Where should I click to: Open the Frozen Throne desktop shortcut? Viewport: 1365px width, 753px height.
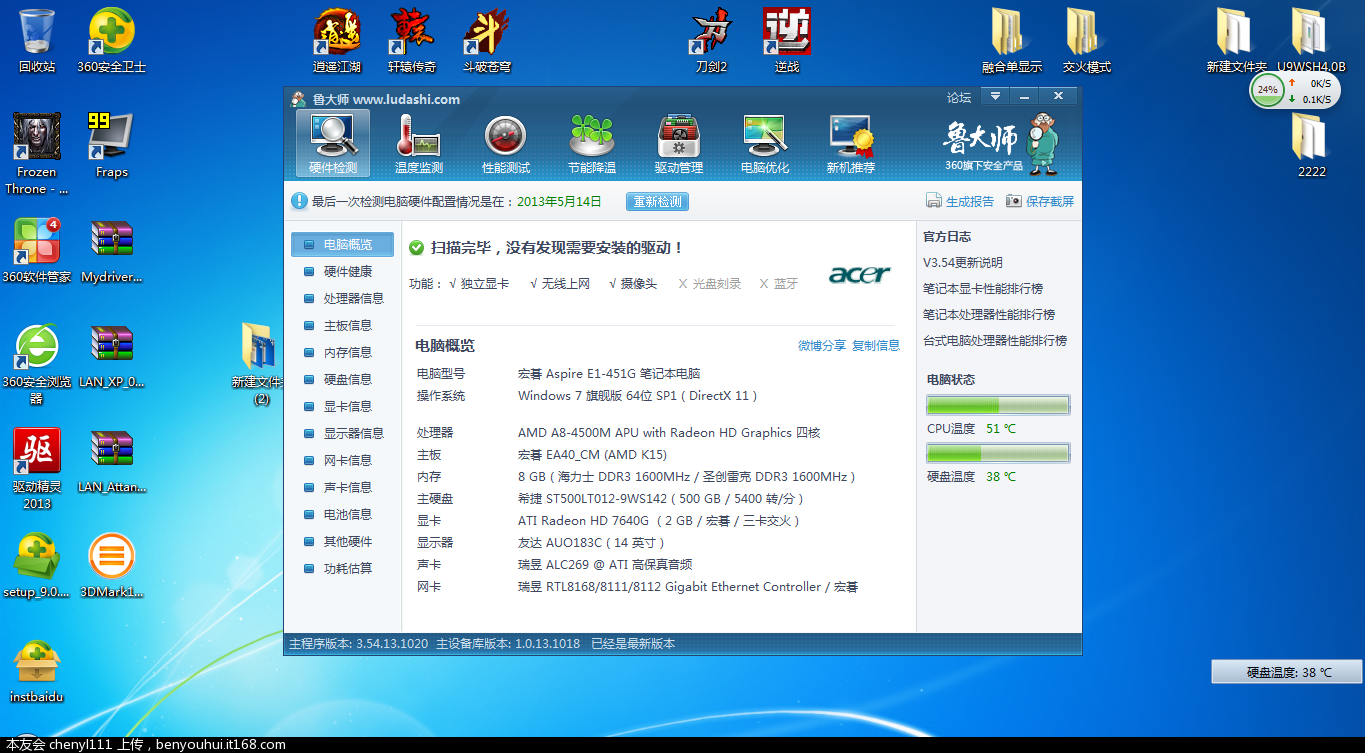coord(37,153)
